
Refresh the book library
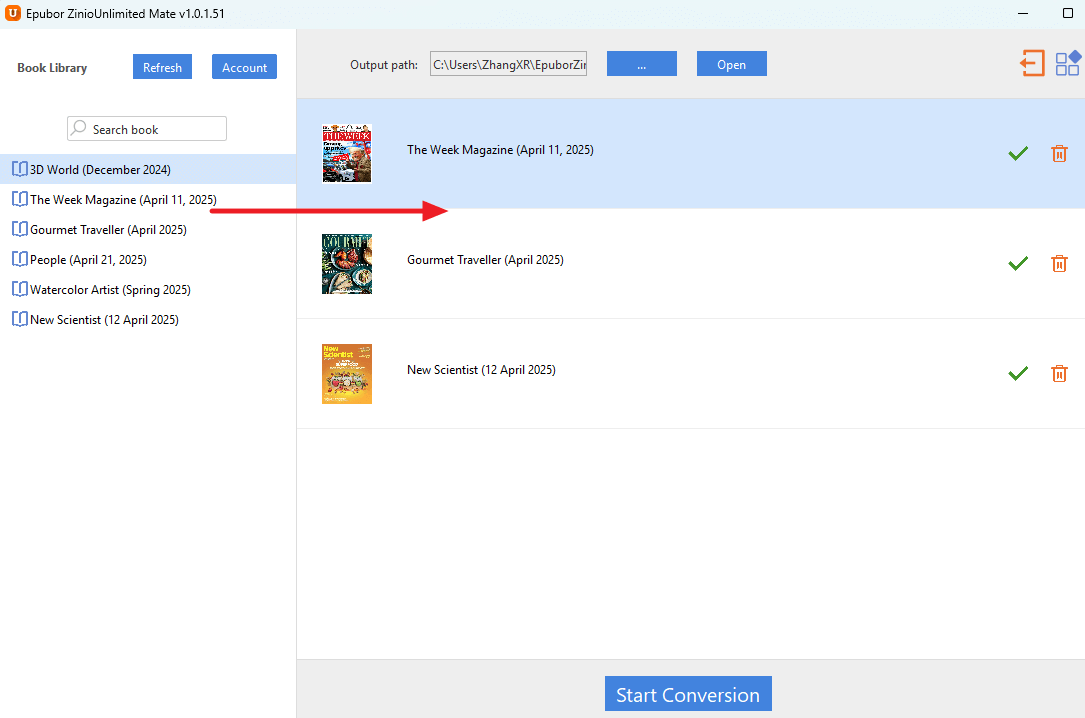(x=163, y=67)
